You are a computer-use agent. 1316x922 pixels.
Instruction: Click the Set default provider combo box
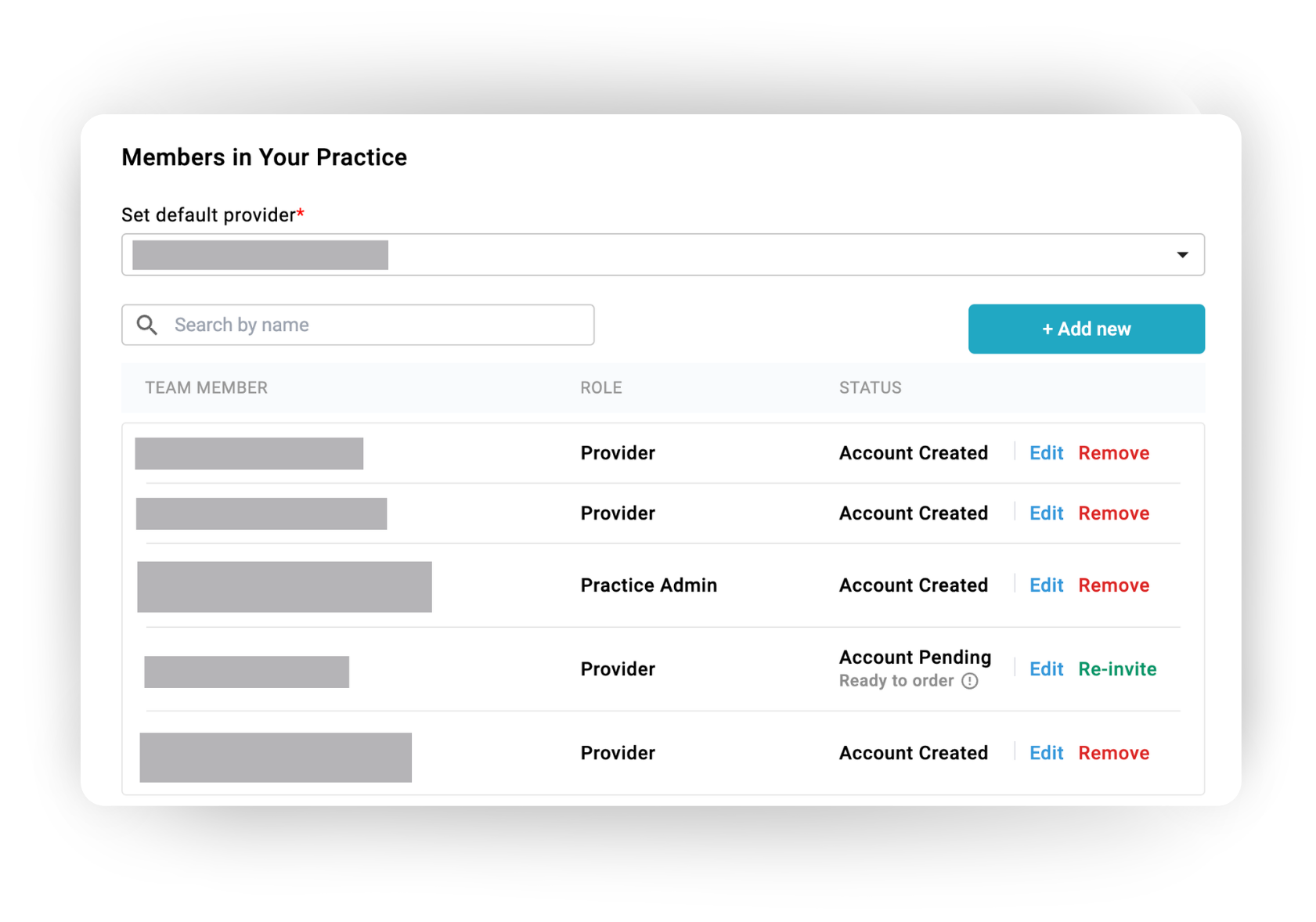coord(662,255)
